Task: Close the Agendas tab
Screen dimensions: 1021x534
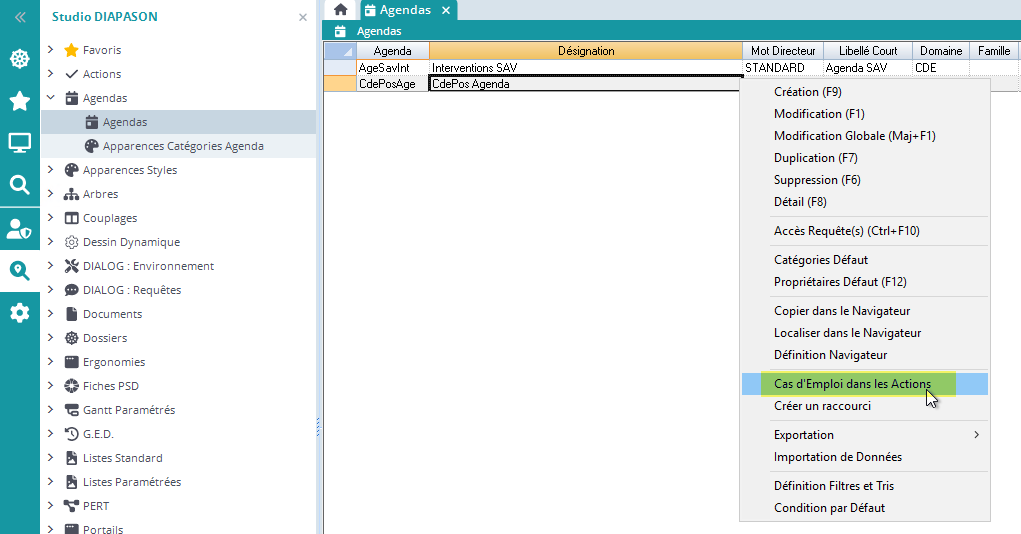Action: point(446,10)
